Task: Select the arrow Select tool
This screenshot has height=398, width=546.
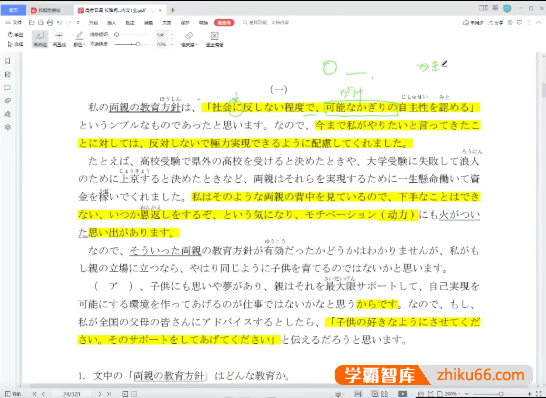Action: [15, 44]
